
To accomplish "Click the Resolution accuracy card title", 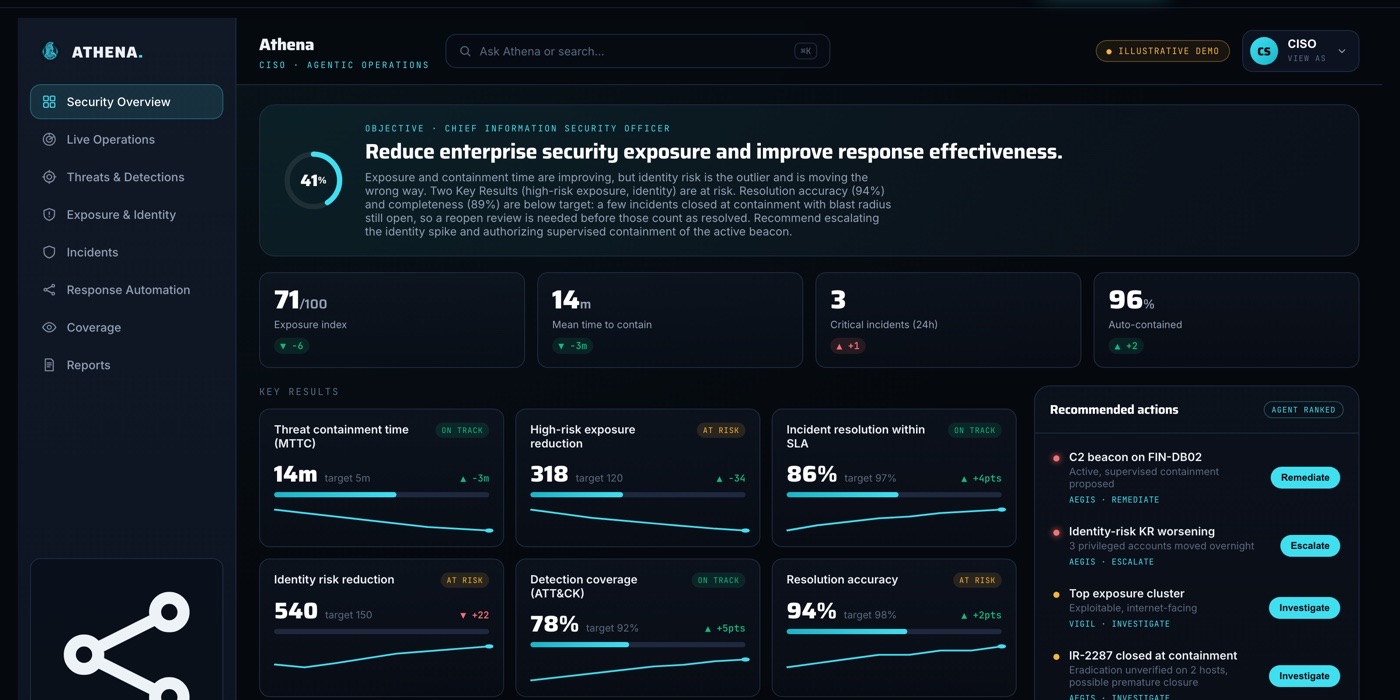I will coord(842,580).
